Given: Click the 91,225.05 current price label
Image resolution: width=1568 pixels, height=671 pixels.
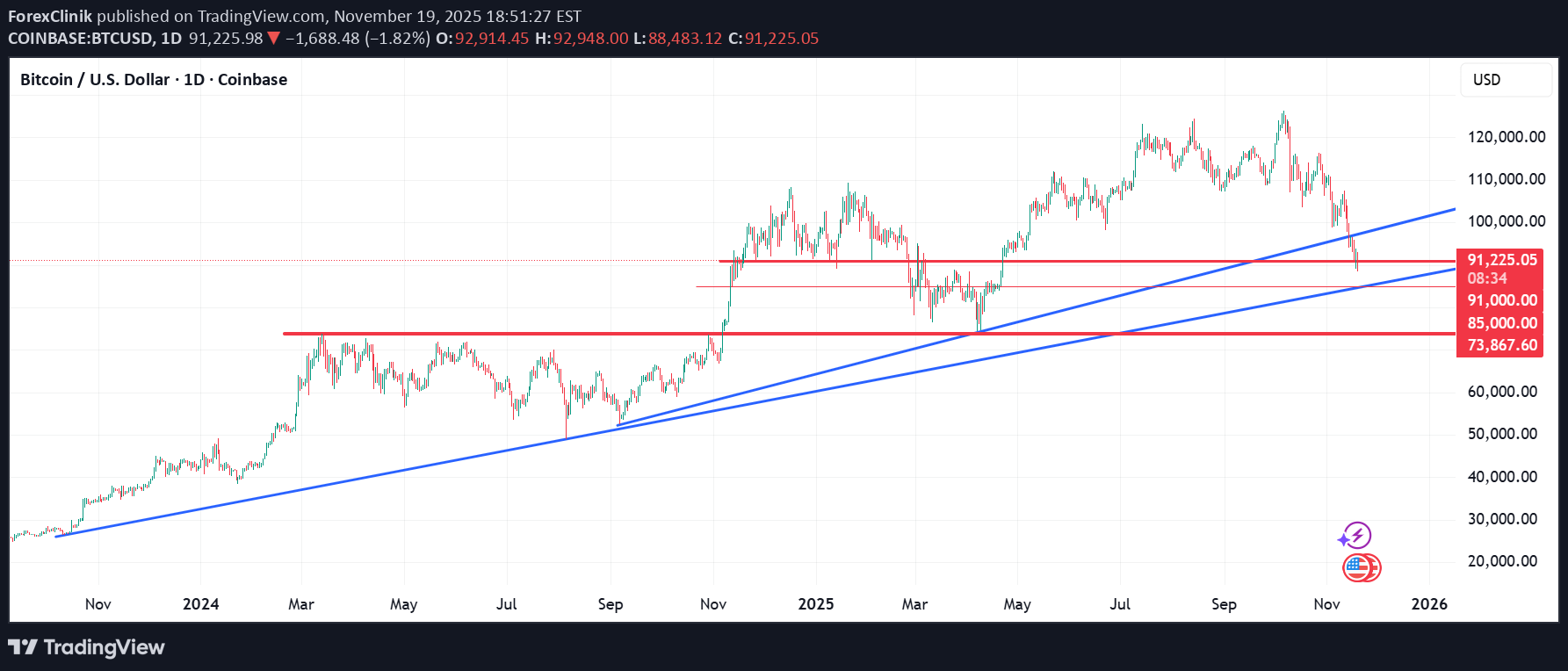Looking at the screenshot, I should (1502, 260).
